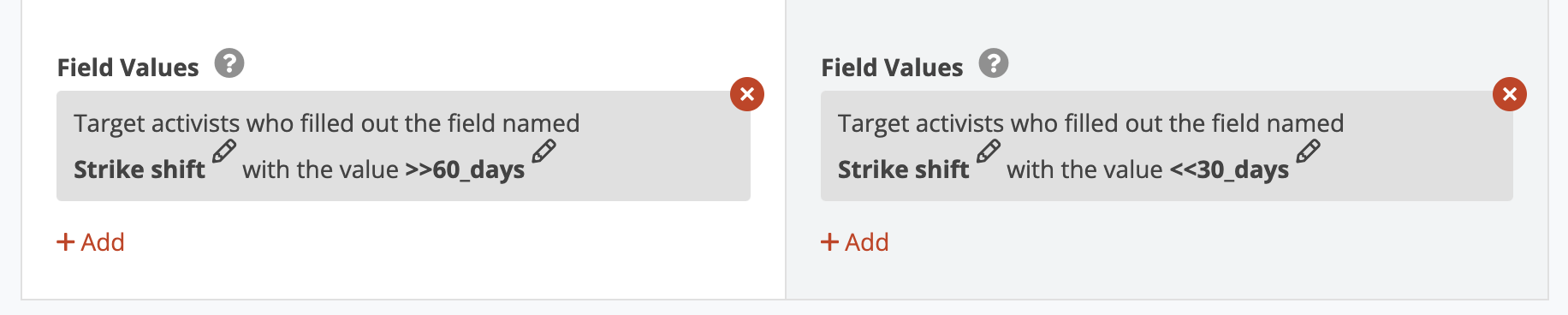Viewport: 1568px width, 315px height.
Task: Select Strike shift text in <<30_days rule
Action: [904, 169]
